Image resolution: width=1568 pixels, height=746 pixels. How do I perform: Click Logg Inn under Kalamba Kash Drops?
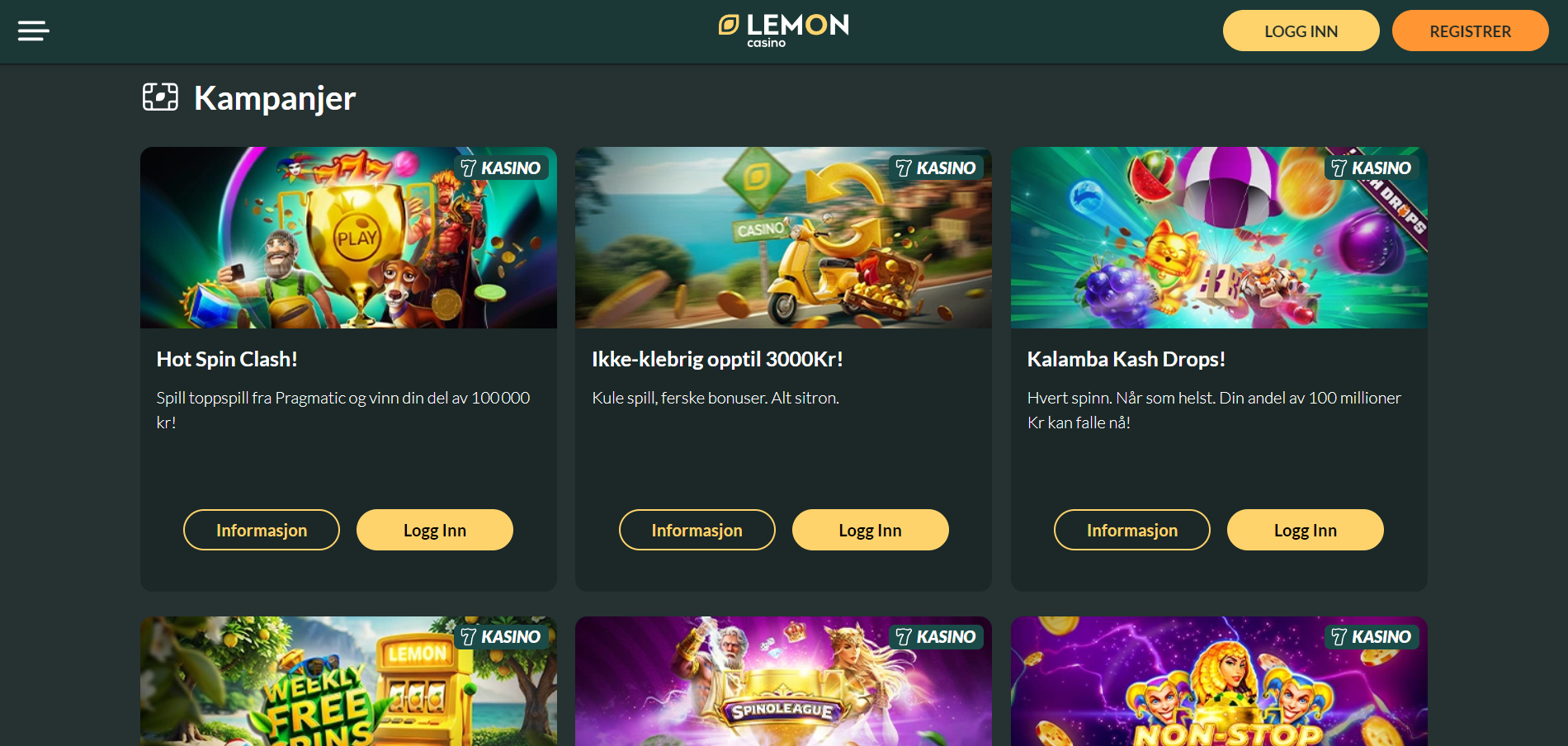point(1306,530)
